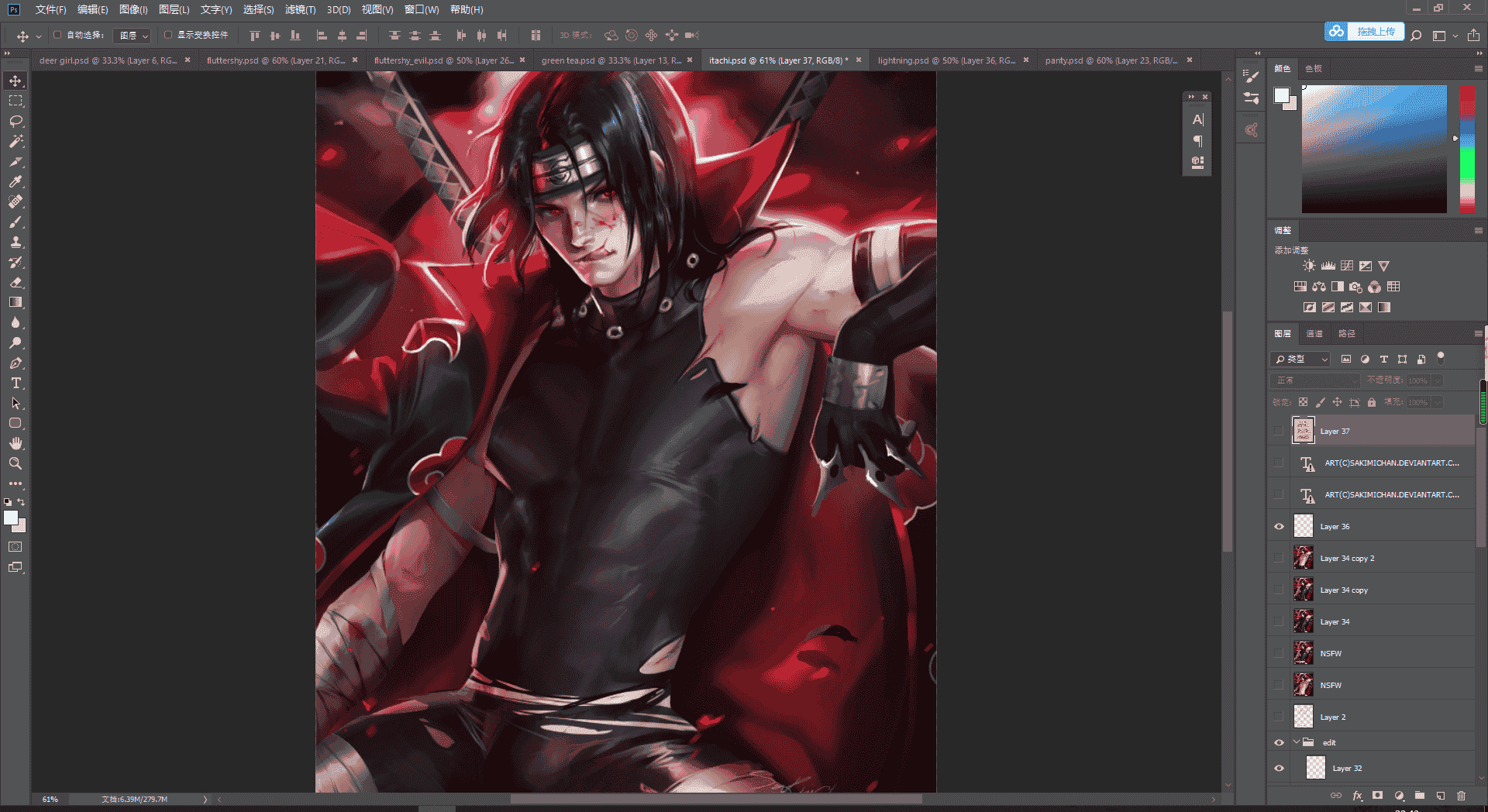Select the Move tool in toolbar
Viewport: 1488px width, 812px height.
pos(15,81)
